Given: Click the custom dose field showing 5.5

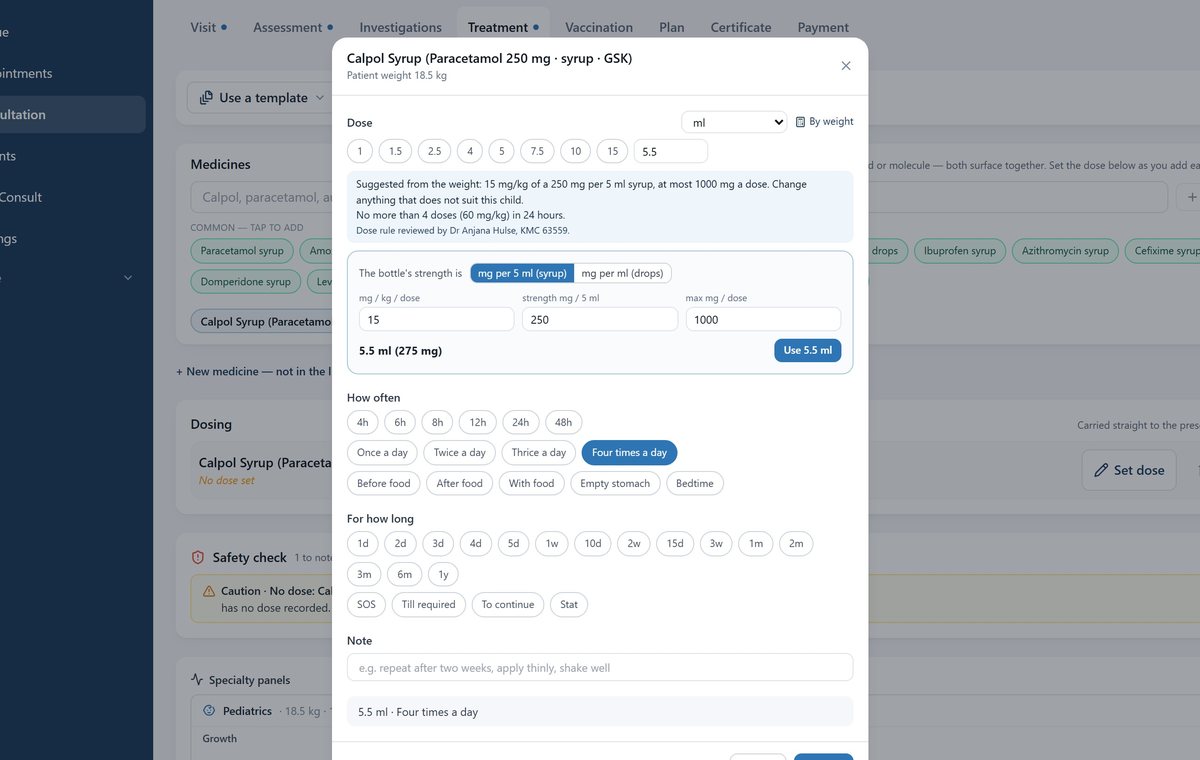Looking at the screenshot, I should click(670, 152).
